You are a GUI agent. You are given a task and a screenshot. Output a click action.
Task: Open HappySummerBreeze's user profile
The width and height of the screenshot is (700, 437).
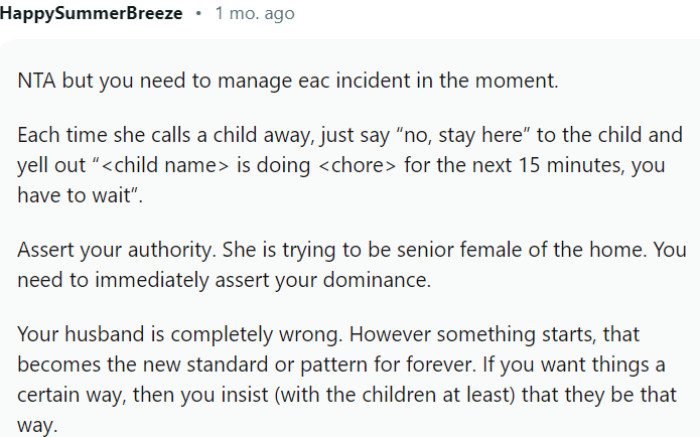[91, 13]
